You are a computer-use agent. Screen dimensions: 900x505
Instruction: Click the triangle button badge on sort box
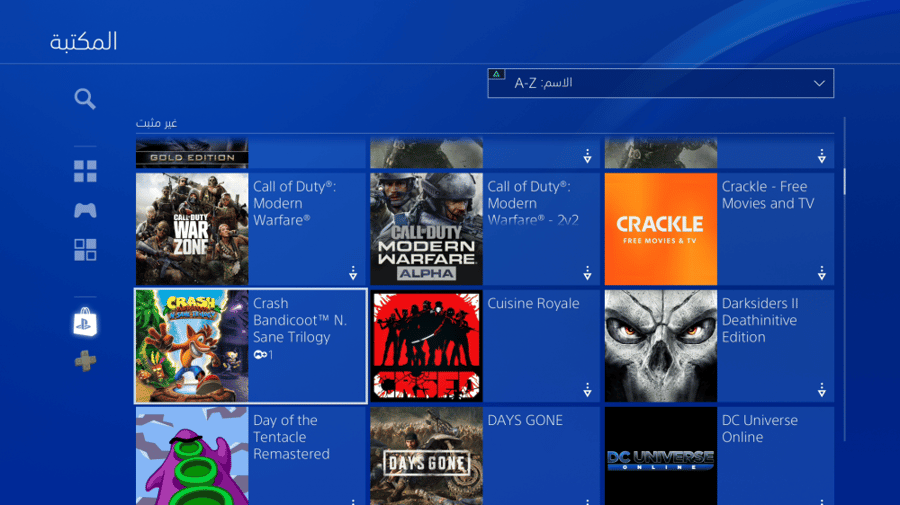click(x=496, y=74)
